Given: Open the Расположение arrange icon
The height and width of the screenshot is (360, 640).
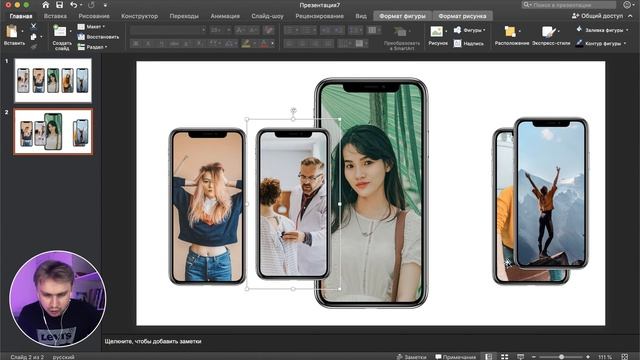Looking at the screenshot, I should click(x=510, y=31).
